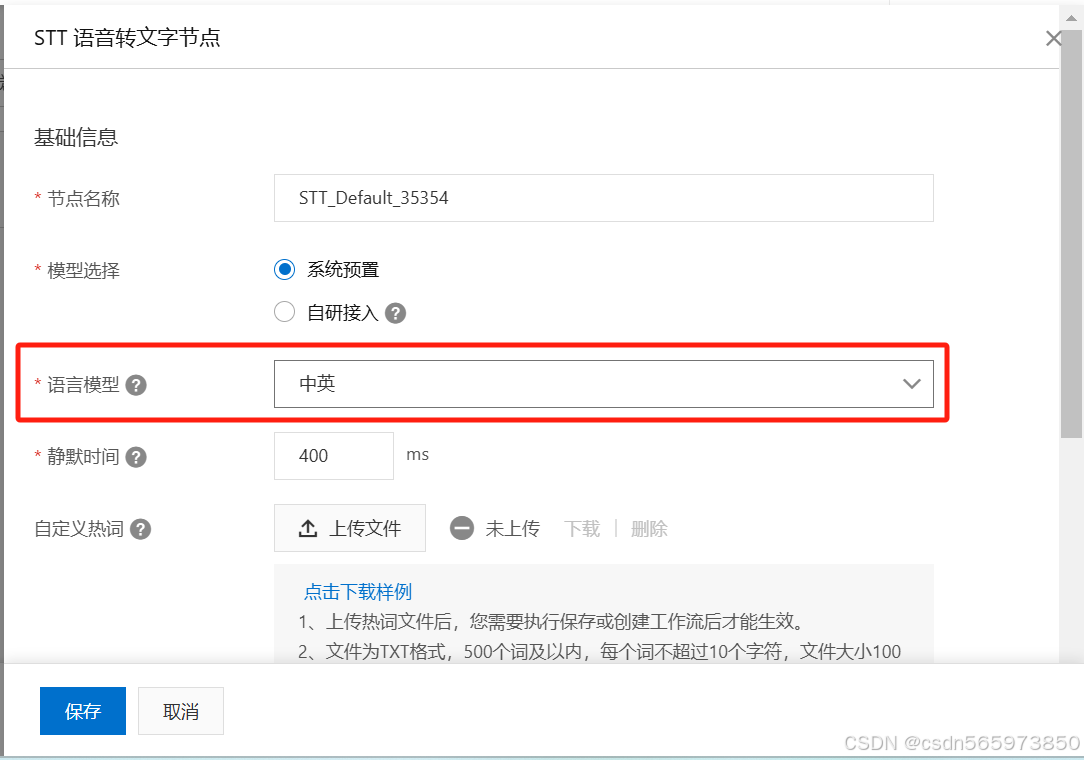Open the 语言模型 dropdown showing 中英
Image resolution: width=1084 pixels, height=760 pixels.
604,384
